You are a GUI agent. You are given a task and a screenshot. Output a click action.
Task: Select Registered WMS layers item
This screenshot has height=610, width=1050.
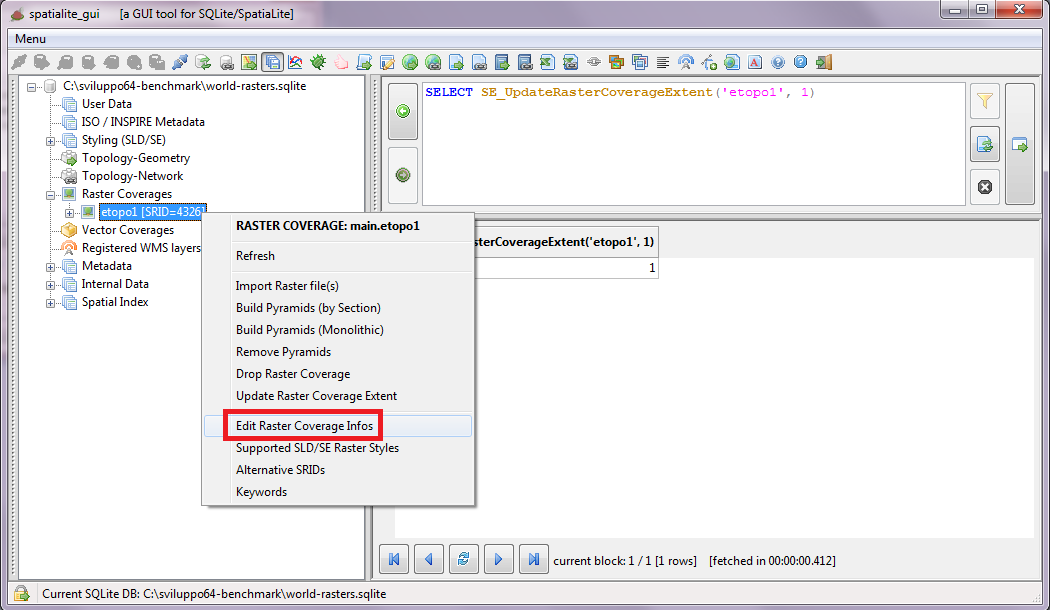(141, 248)
